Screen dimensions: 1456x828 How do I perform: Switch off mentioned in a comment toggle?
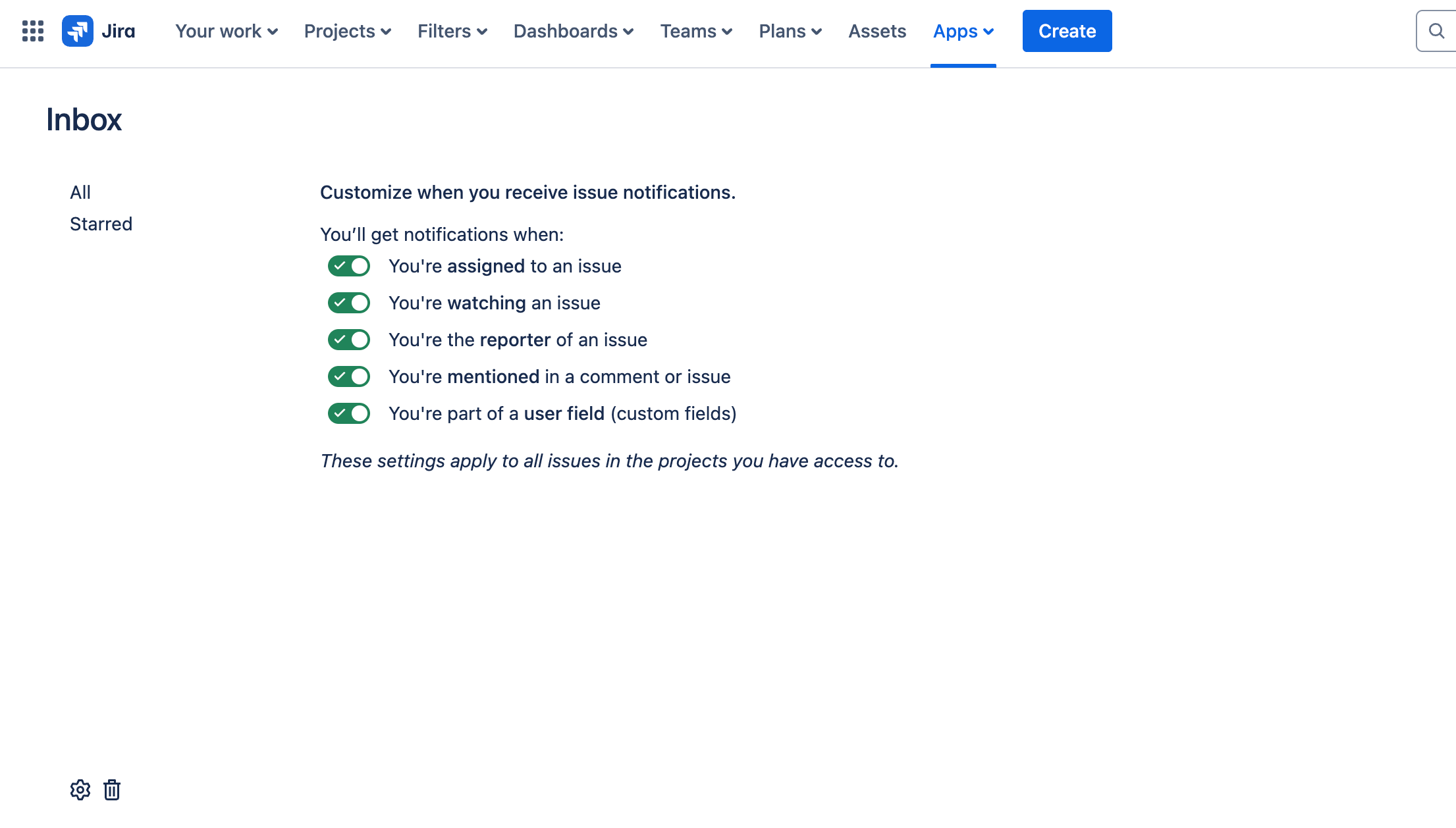pyautogui.click(x=349, y=376)
